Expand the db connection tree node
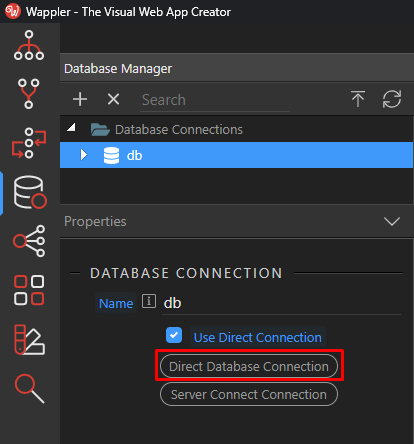This screenshot has width=414, height=444. pos(84,155)
